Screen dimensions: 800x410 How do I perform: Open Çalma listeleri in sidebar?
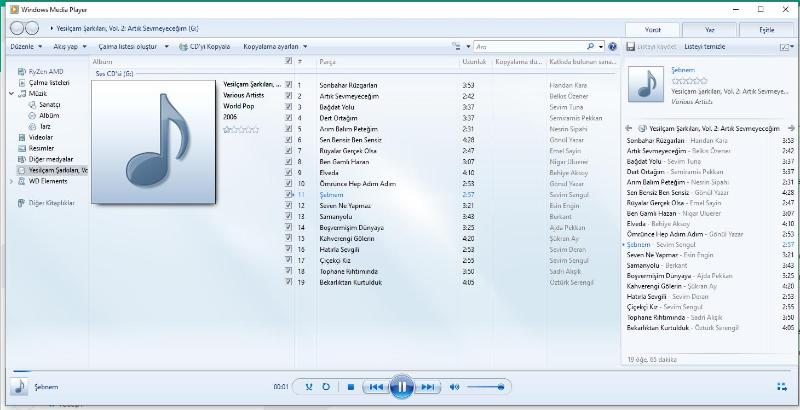[44, 83]
